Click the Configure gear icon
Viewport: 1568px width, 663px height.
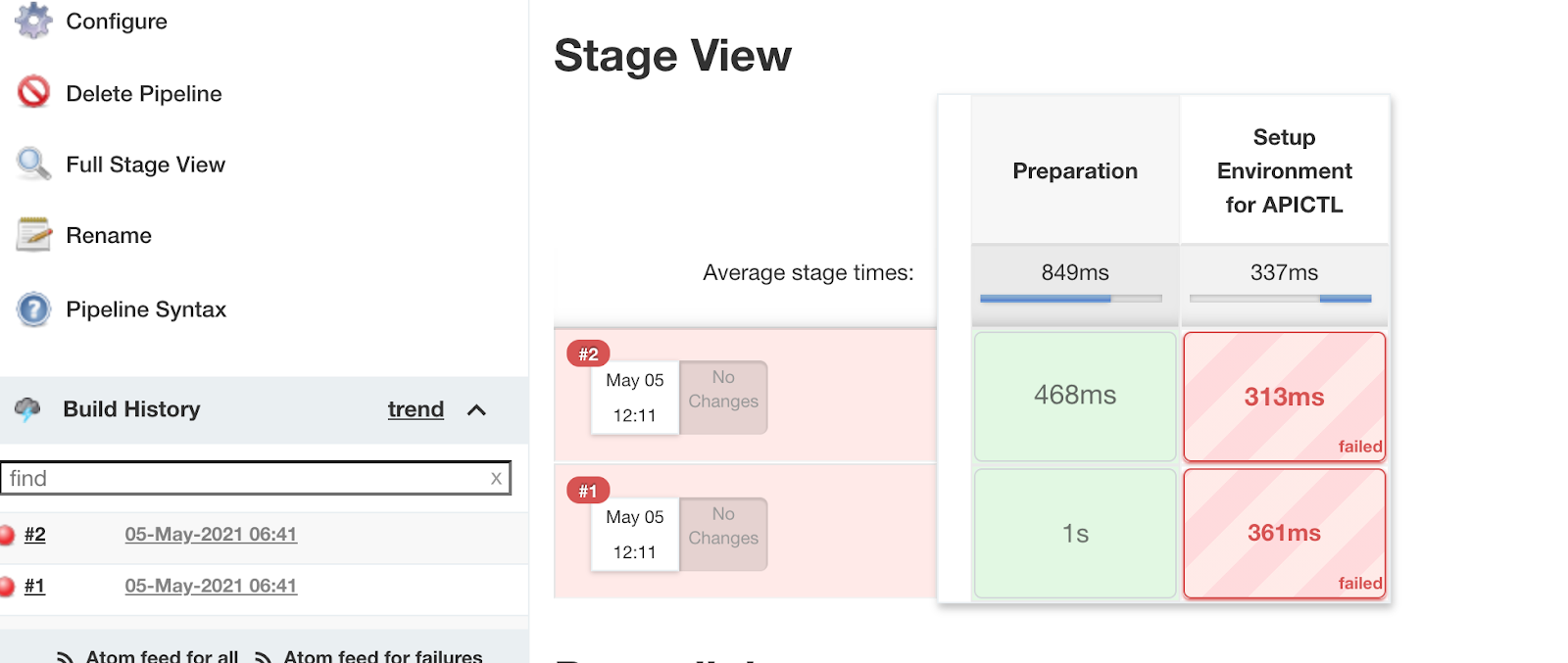click(32, 21)
